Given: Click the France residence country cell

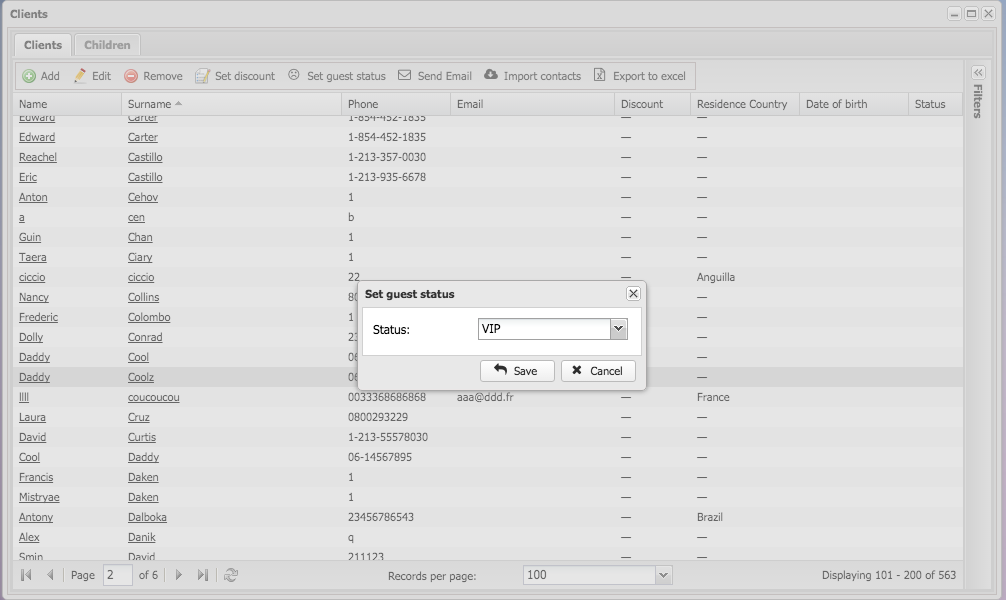Looking at the screenshot, I should [713, 397].
